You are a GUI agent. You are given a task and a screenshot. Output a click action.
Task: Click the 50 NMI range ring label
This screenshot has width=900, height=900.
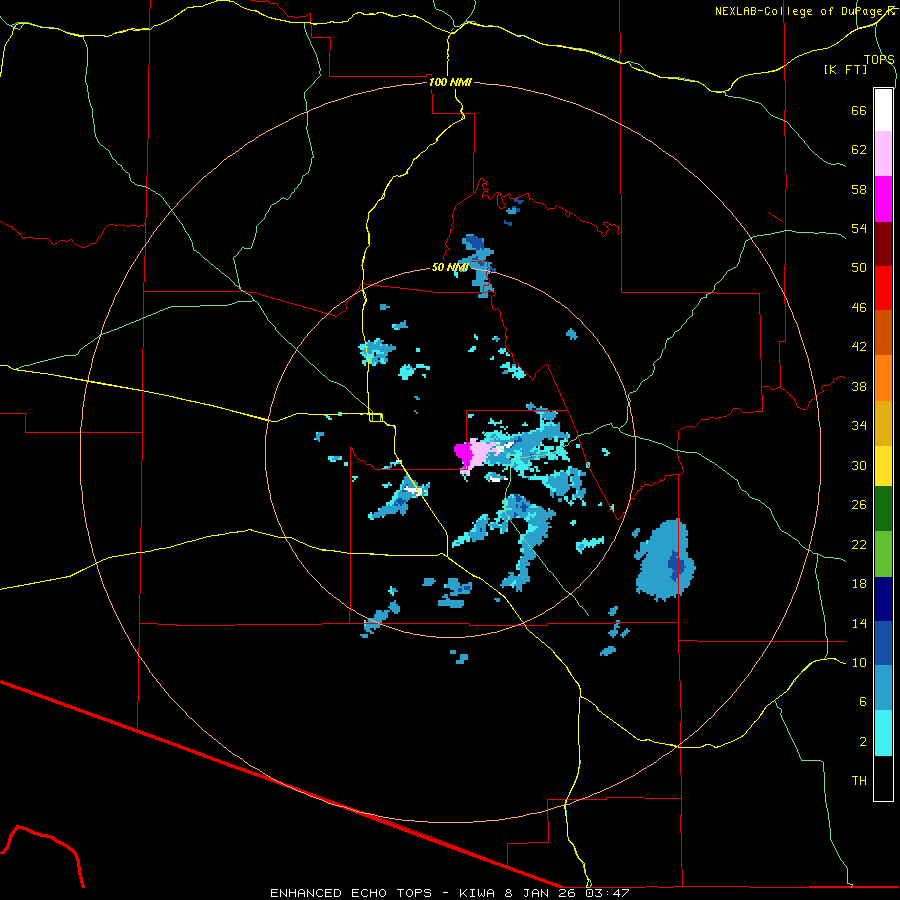tap(450, 267)
